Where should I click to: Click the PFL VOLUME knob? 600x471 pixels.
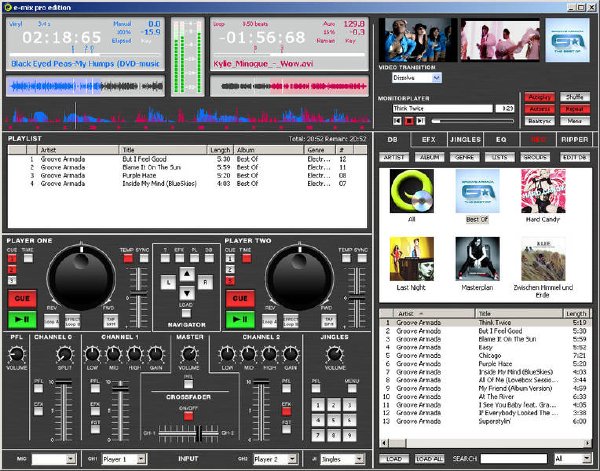click(16, 354)
